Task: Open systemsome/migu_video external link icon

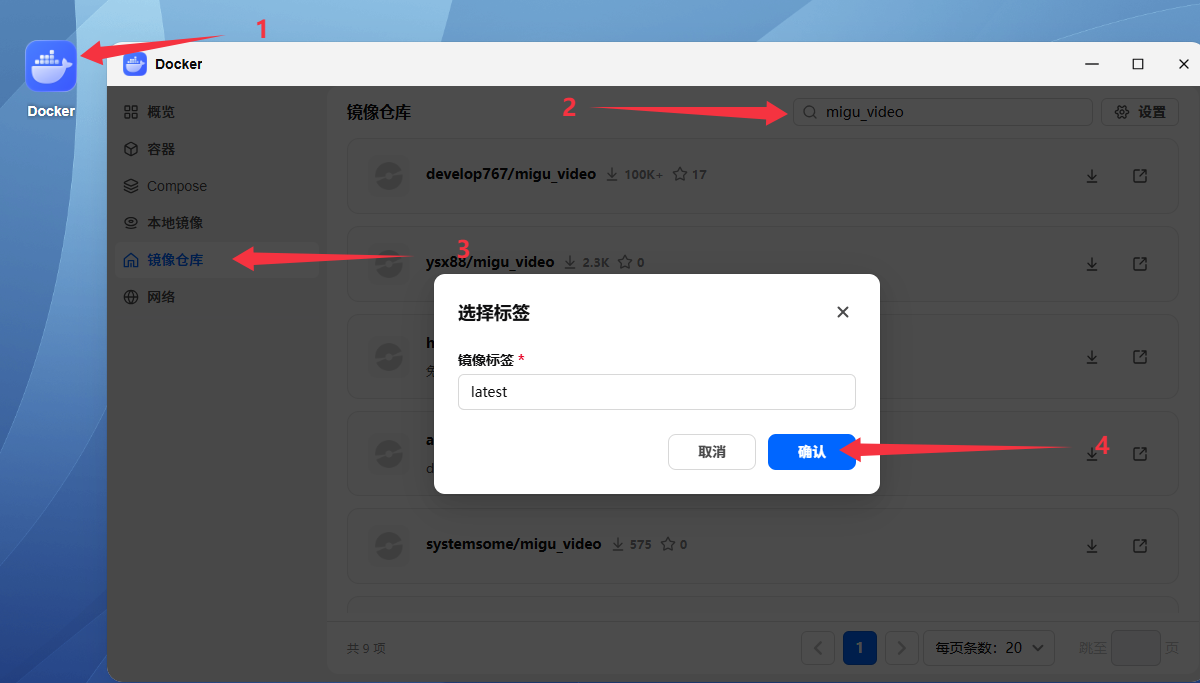Action: pyautogui.click(x=1140, y=546)
